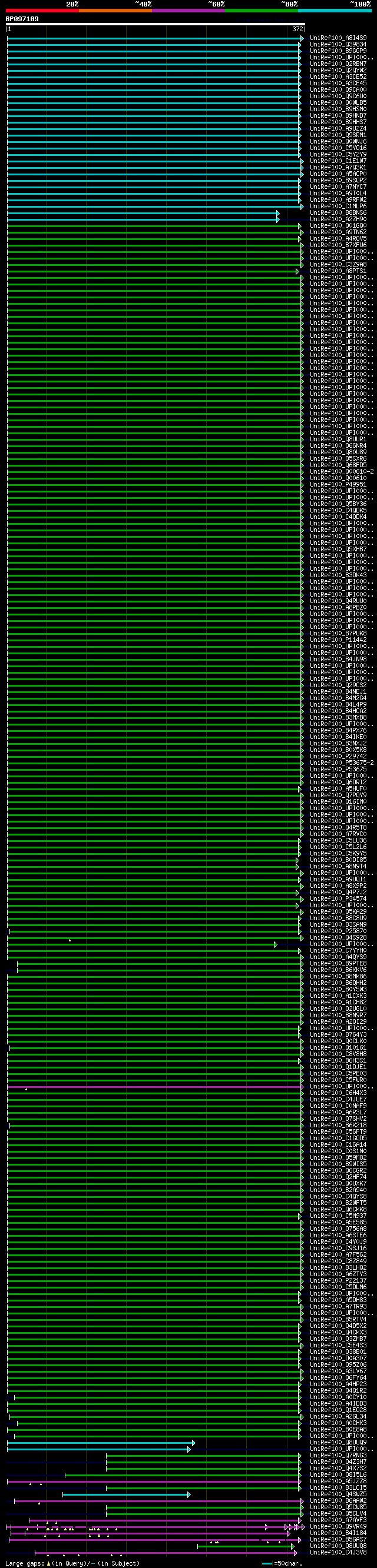Click hit label UniRef100_A8N9T4
This screenshot has width=377, height=1568.
pos(338,867)
